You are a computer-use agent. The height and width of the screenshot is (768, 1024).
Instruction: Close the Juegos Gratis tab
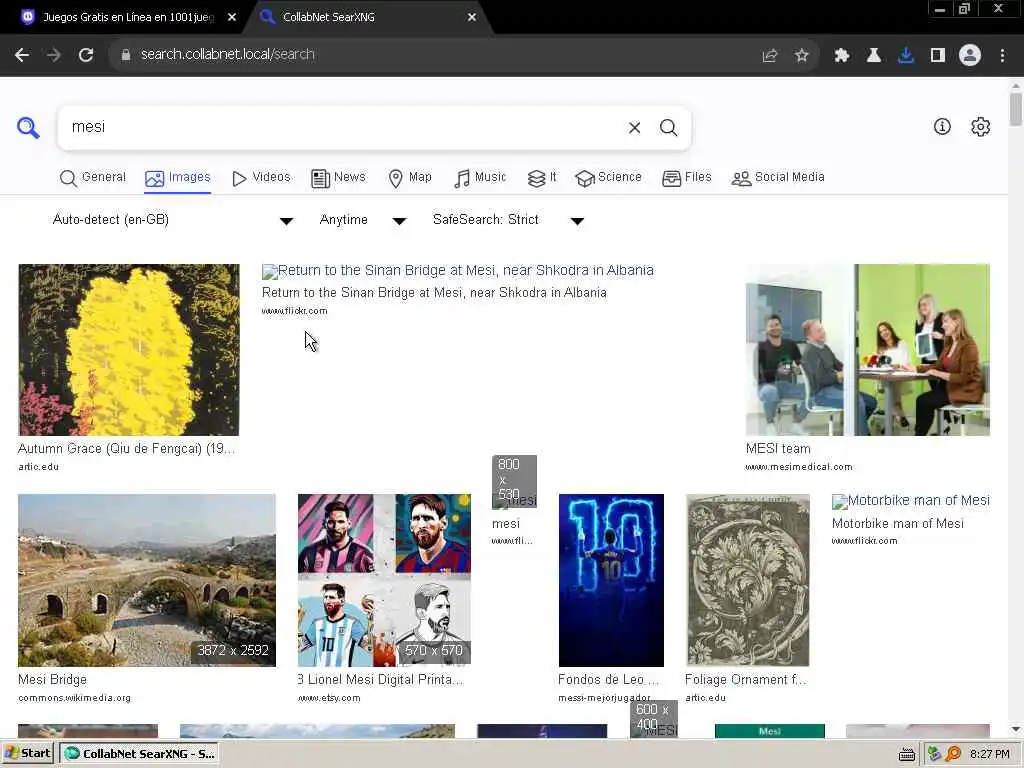[x=232, y=18]
